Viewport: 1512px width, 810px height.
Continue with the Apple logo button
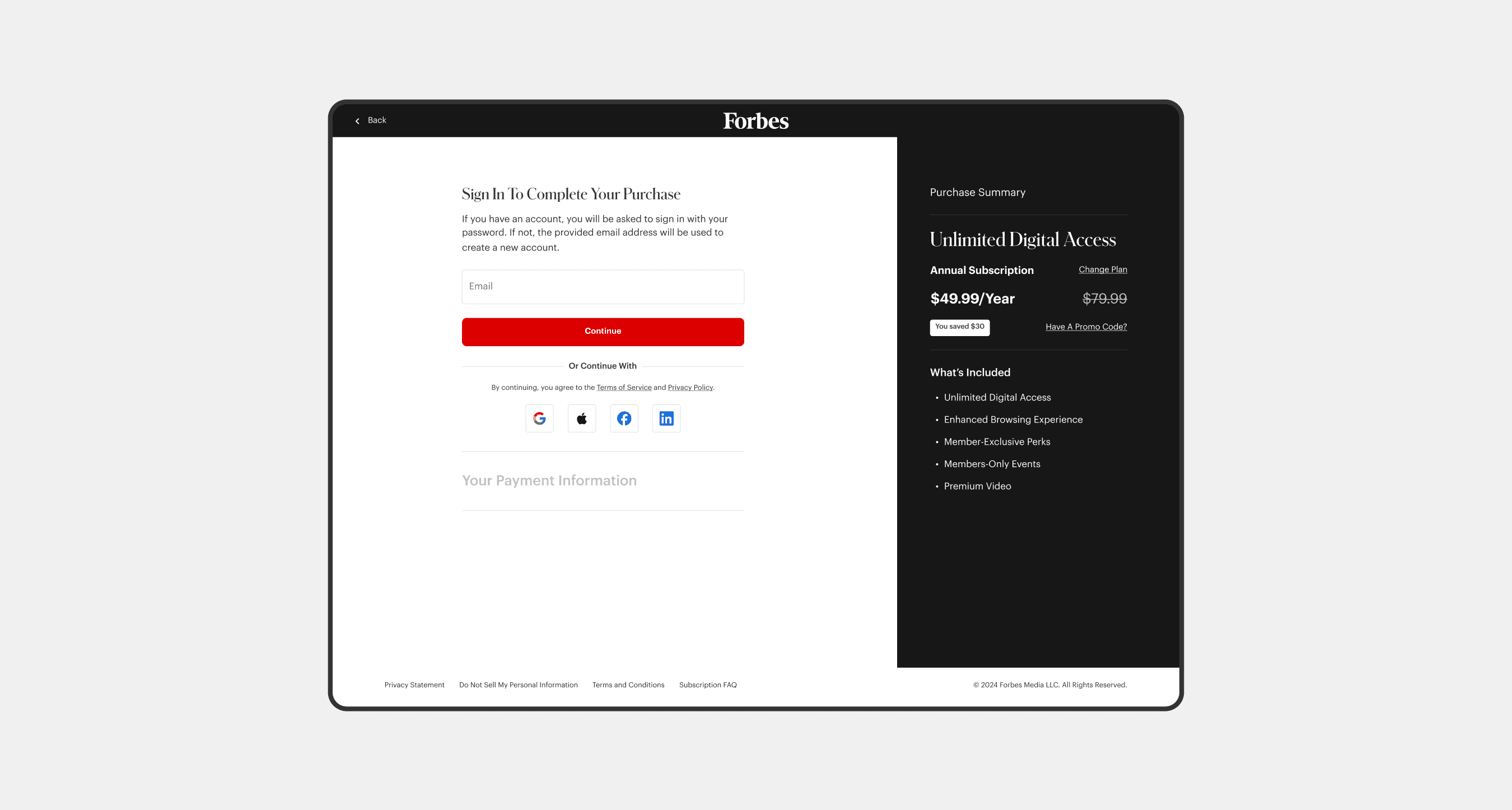582,418
